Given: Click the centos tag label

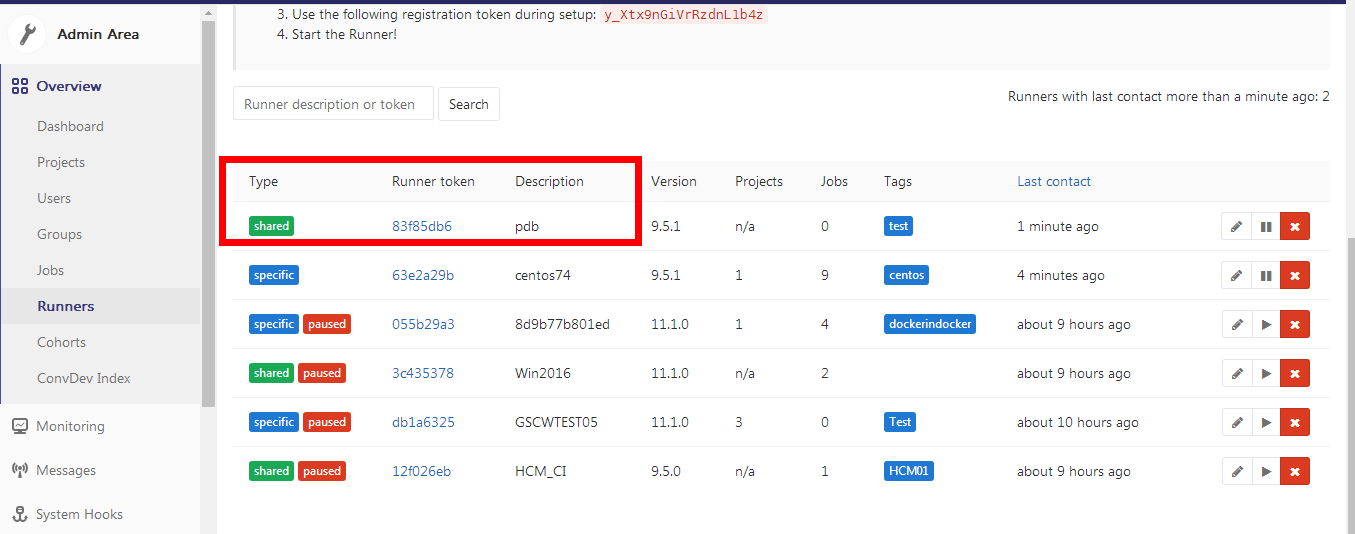Looking at the screenshot, I should pos(906,275).
